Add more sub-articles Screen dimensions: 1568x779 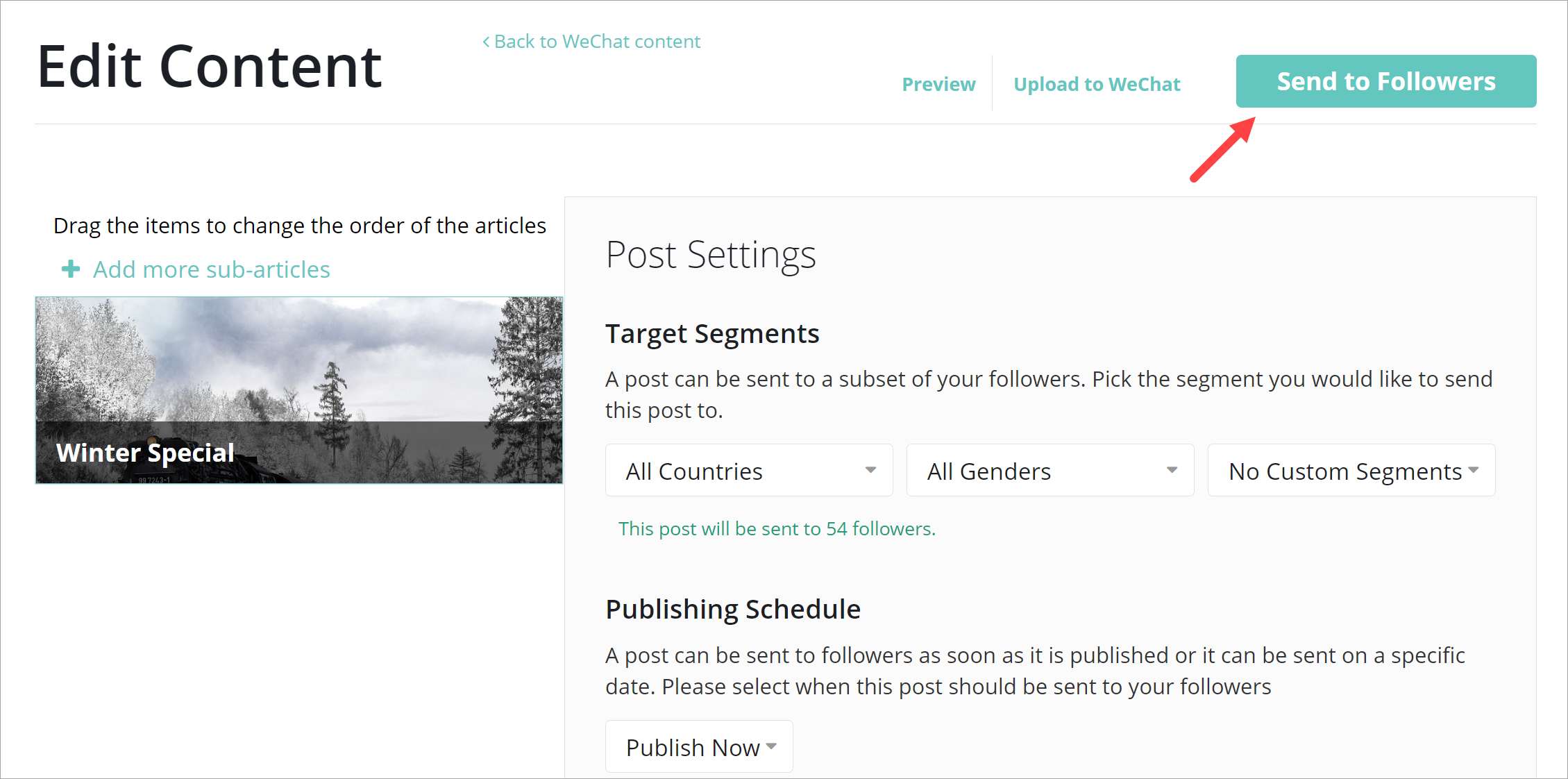click(x=212, y=269)
